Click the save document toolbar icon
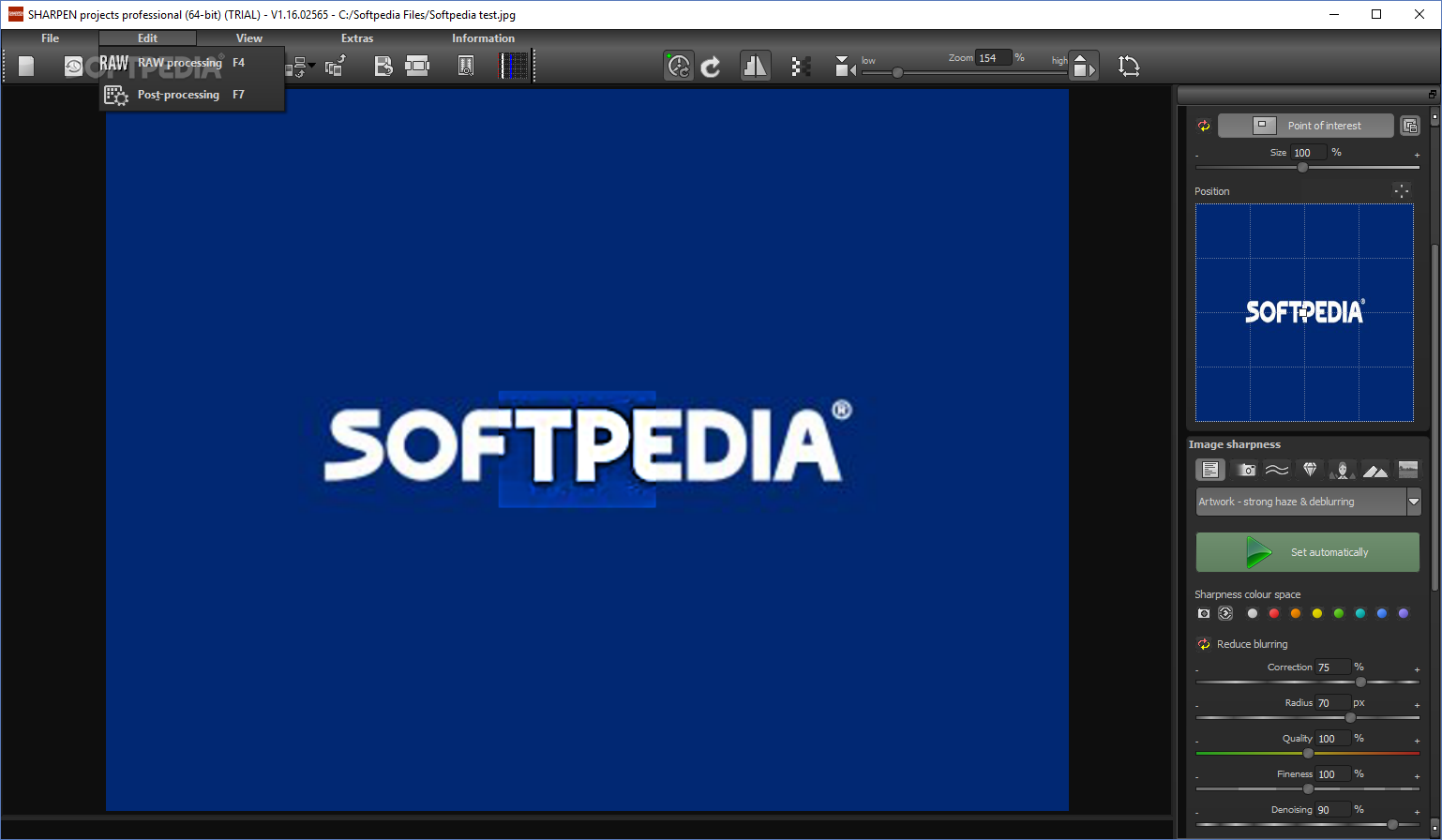Screen dimensions: 1442x840 (x=383, y=66)
